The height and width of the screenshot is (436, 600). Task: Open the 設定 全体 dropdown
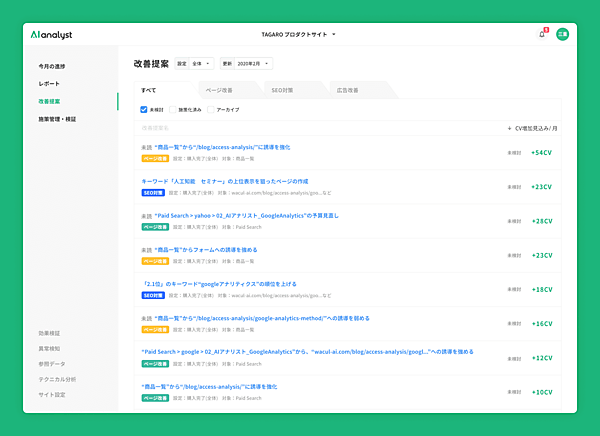pos(194,64)
